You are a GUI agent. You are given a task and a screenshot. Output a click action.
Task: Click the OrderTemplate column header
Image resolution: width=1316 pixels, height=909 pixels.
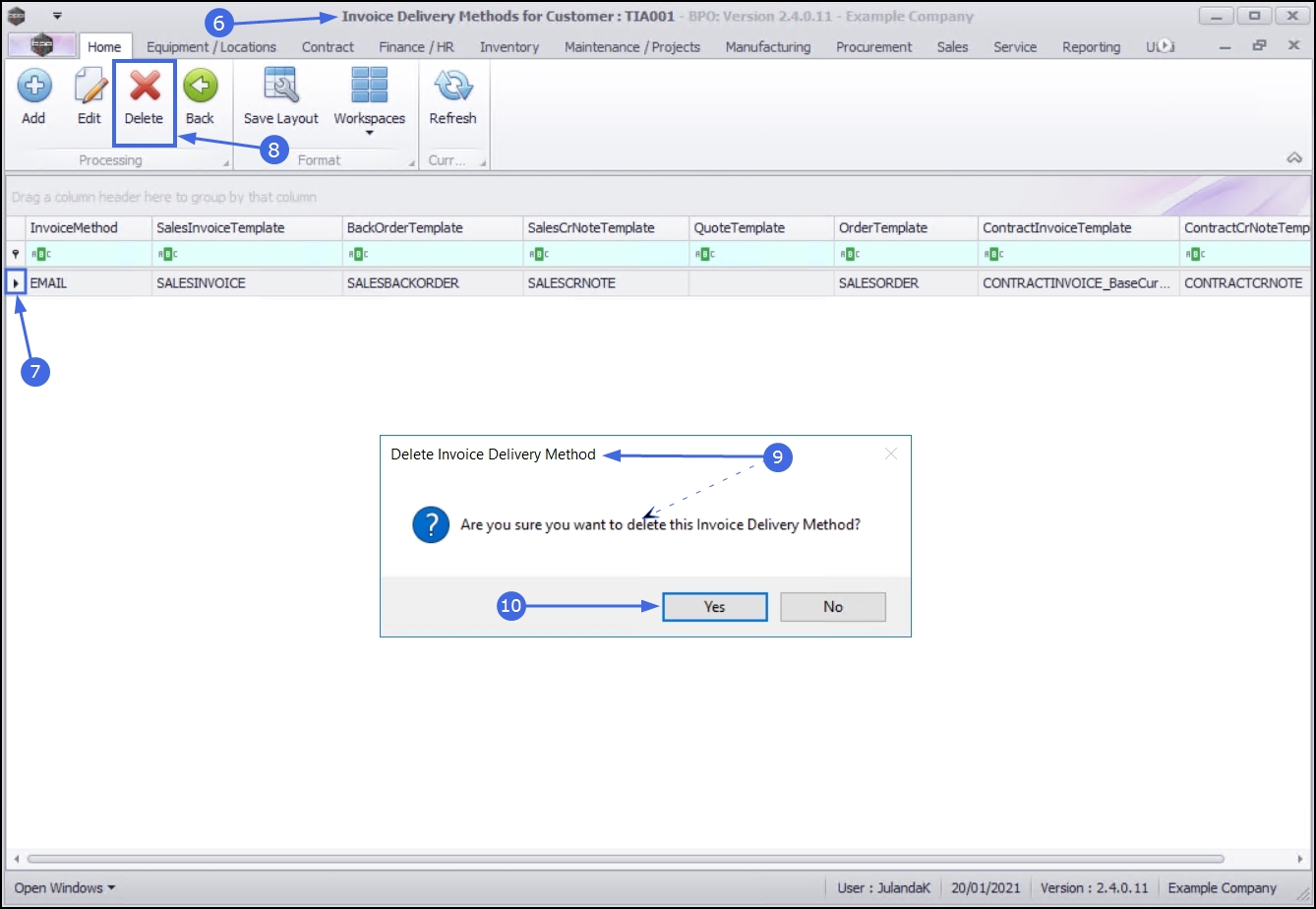coord(906,228)
